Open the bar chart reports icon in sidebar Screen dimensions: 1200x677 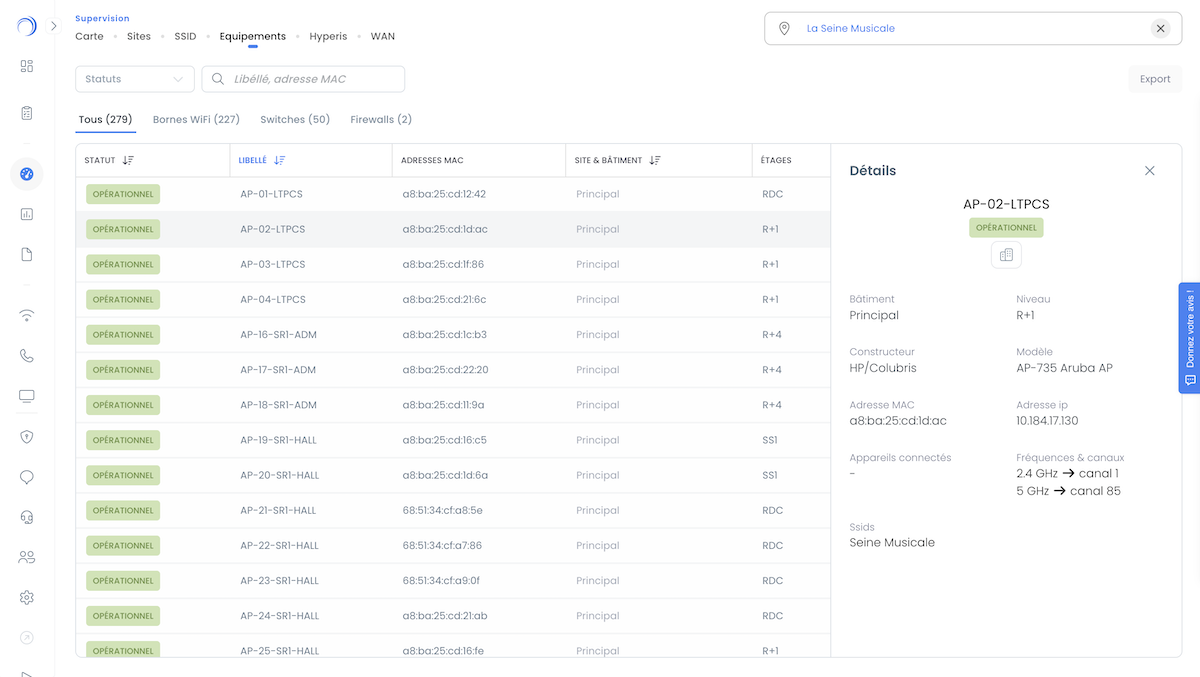(27, 214)
